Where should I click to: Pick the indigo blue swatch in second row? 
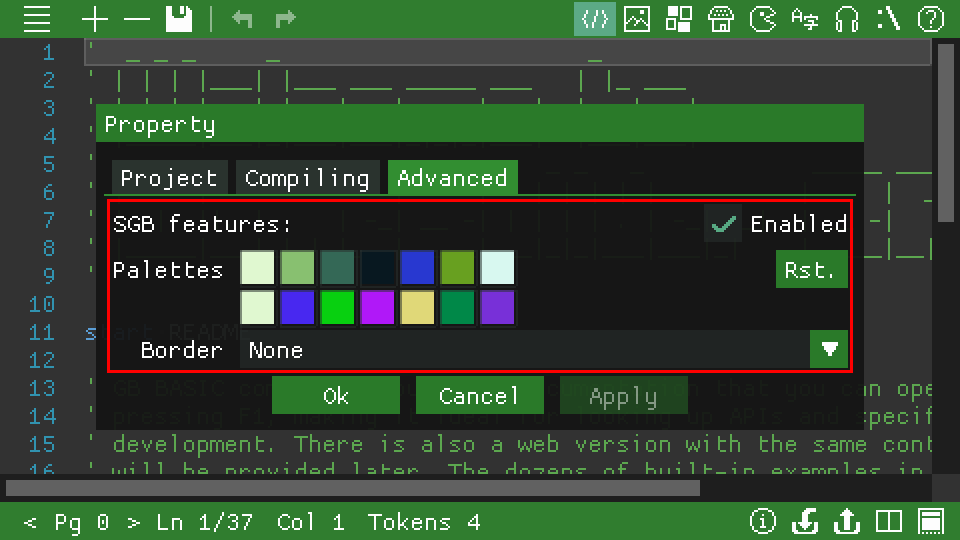coord(298,307)
